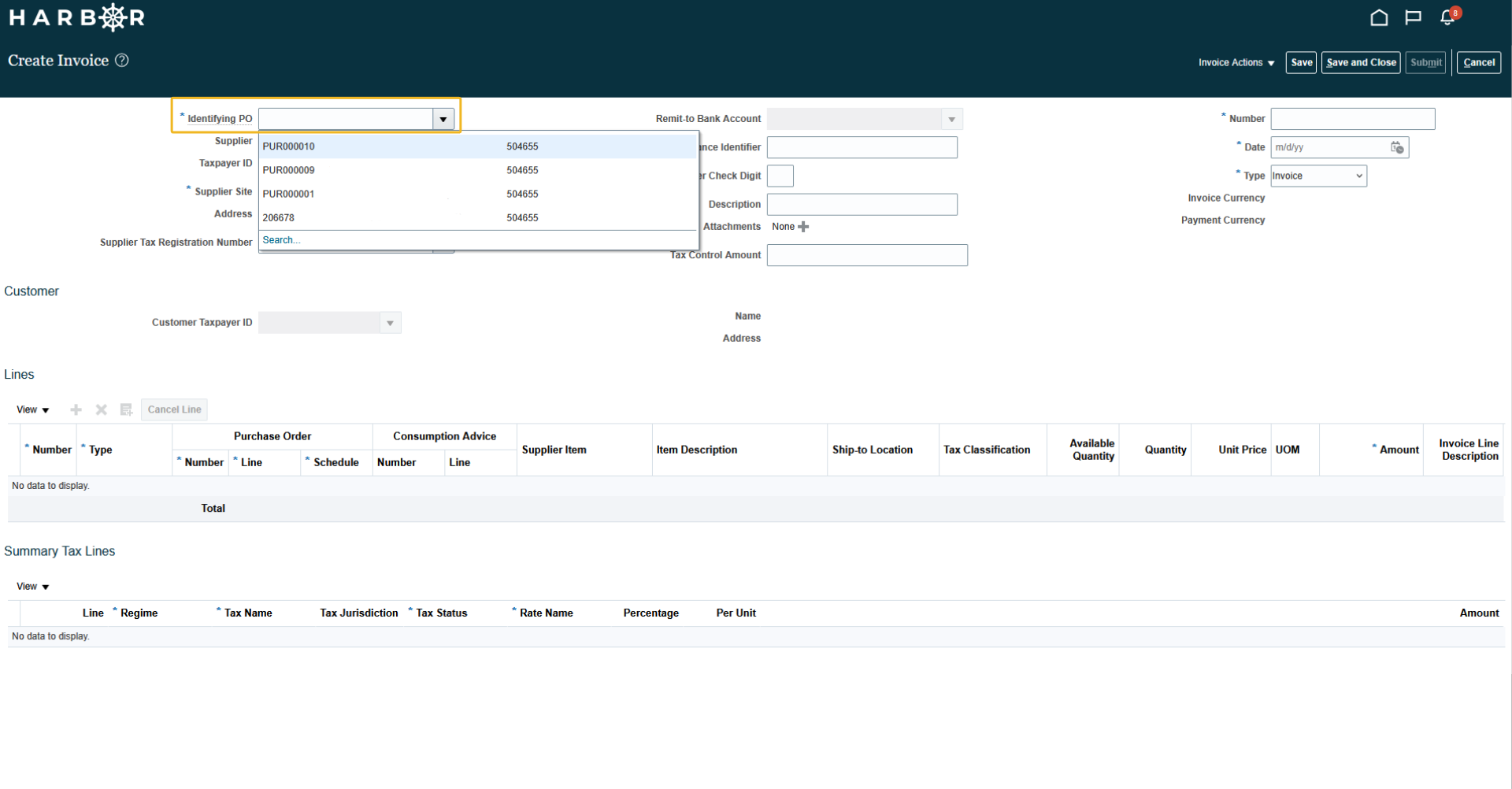The height and width of the screenshot is (789, 1512).
Task: Open the Lines View menu
Action: pyautogui.click(x=32, y=409)
